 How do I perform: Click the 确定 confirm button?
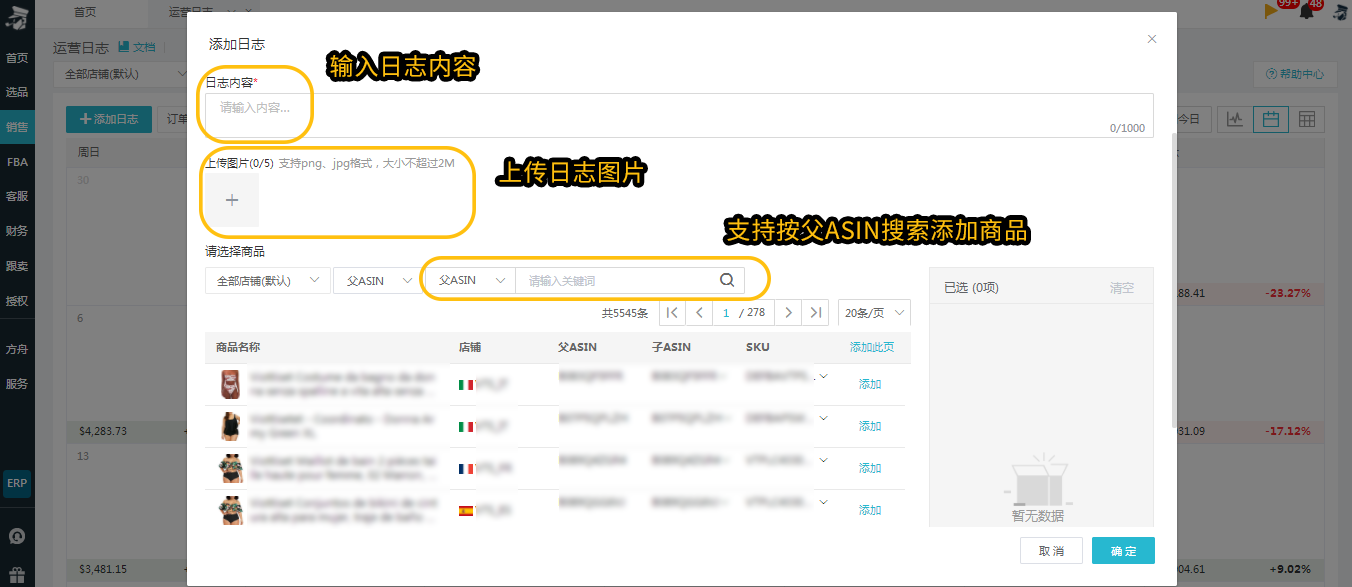[x=1123, y=551]
